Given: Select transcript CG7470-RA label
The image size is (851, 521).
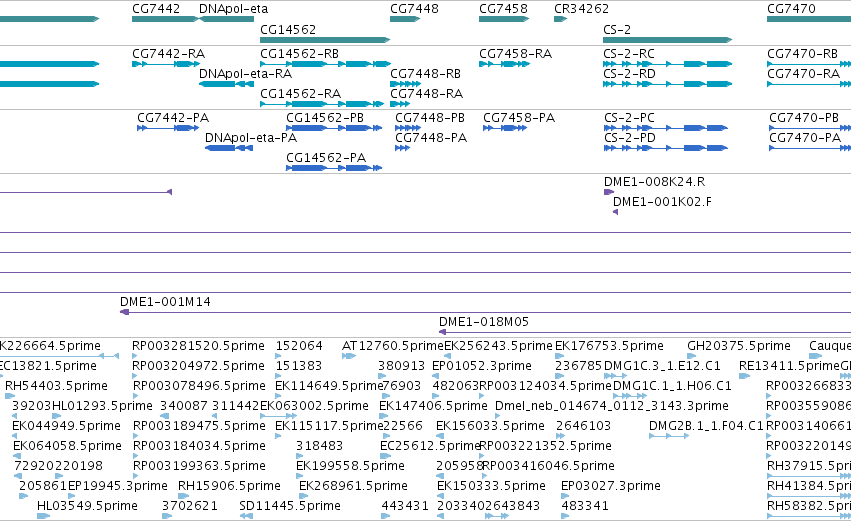Looking at the screenshot, I should pyautogui.click(x=803, y=74).
